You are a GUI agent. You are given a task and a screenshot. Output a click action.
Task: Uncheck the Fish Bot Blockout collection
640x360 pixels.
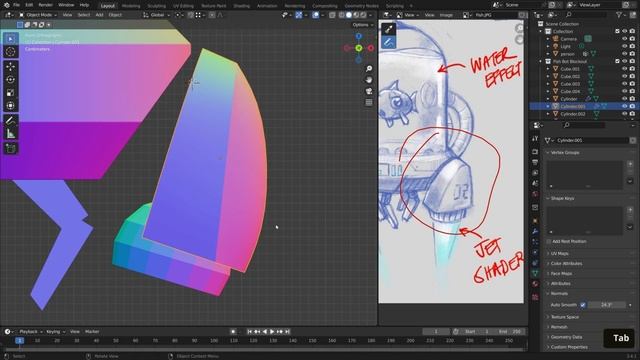click(617, 61)
